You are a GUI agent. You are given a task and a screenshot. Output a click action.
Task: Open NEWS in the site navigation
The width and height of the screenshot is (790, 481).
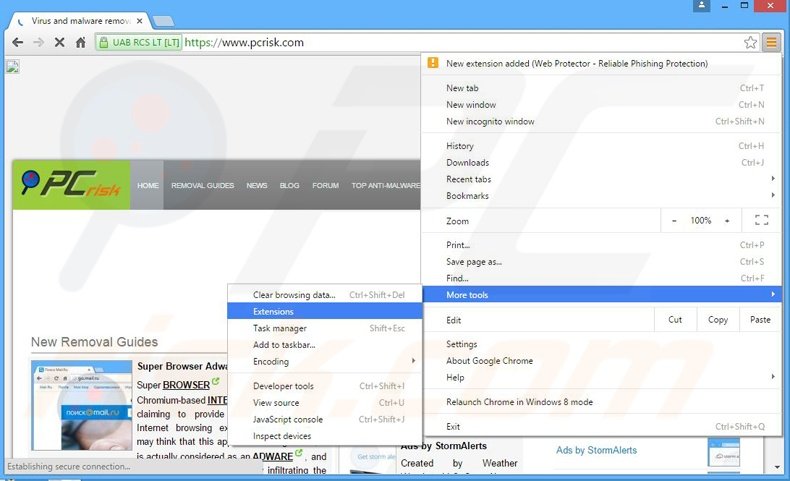[257, 185]
